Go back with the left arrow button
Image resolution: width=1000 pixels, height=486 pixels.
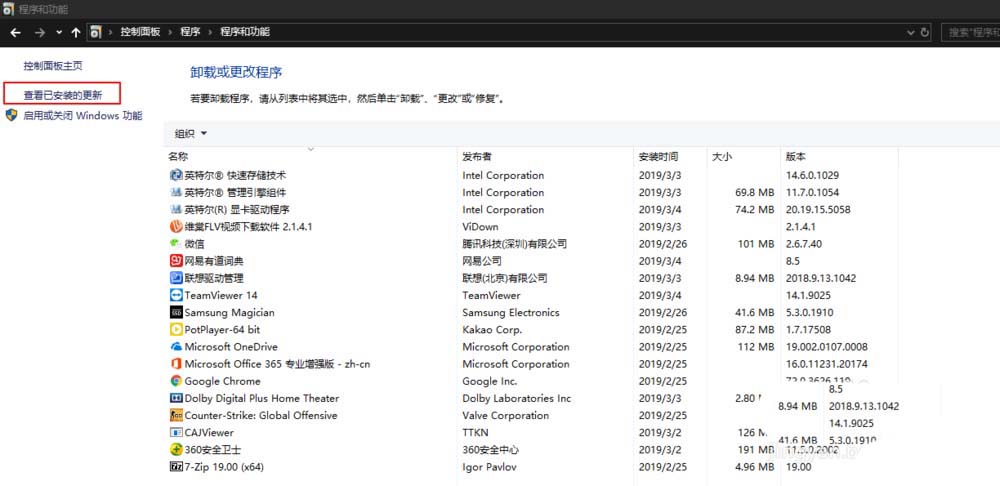15,32
